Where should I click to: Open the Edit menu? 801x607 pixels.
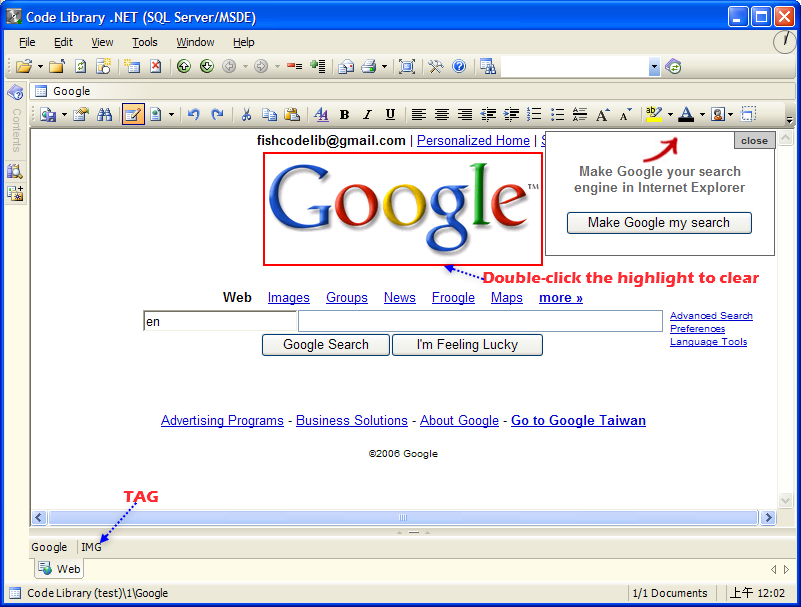(x=63, y=42)
